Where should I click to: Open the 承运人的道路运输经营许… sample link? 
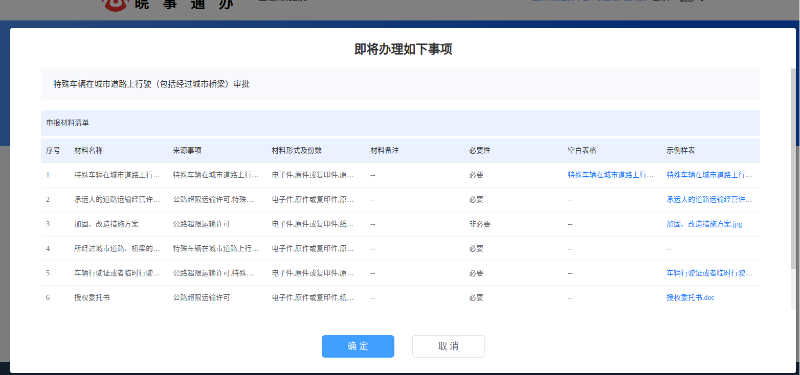pos(709,199)
